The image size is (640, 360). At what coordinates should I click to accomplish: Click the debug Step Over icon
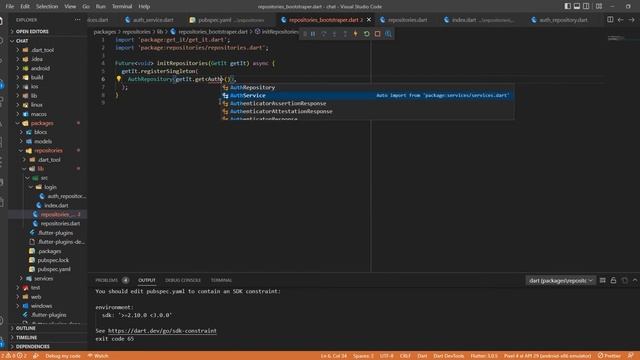coord(324,34)
